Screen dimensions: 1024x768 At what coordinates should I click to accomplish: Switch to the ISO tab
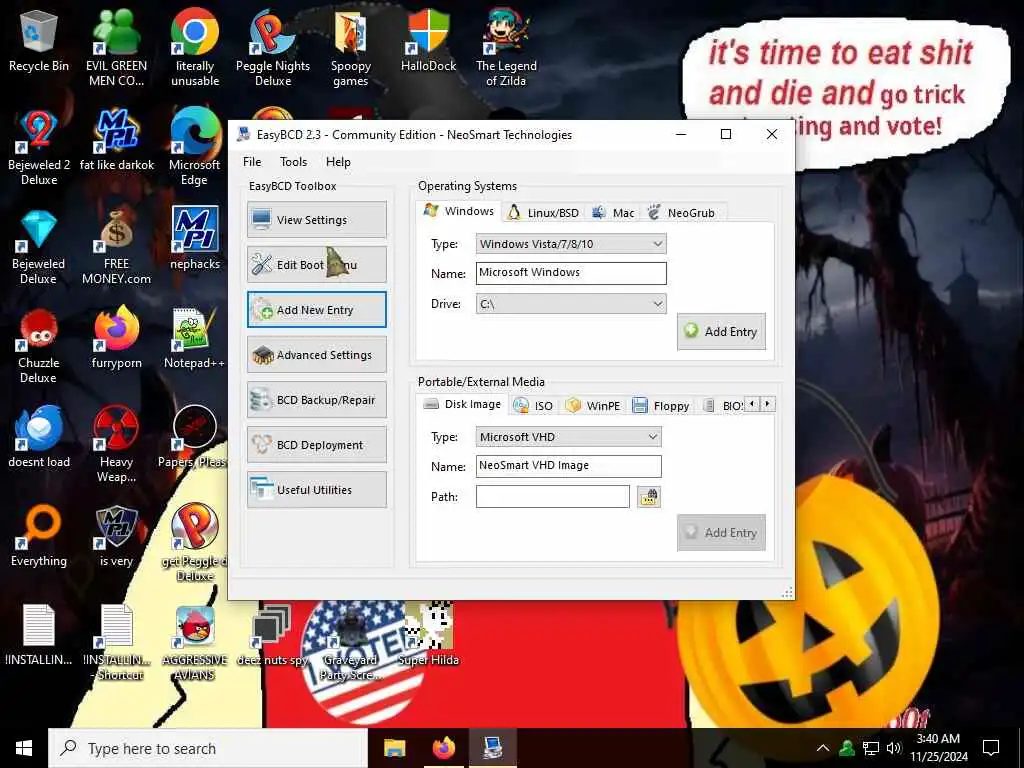pos(533,406)
